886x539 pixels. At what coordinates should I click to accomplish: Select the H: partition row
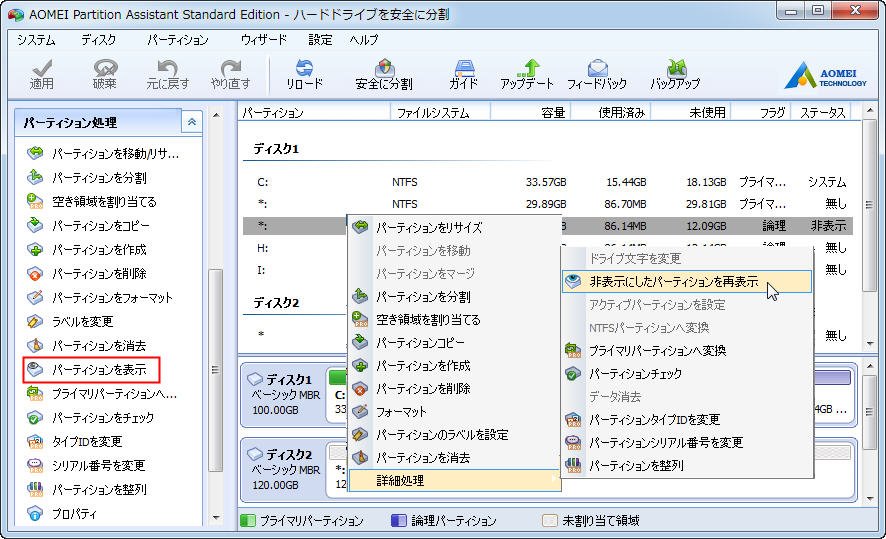[x=294, y=248]
